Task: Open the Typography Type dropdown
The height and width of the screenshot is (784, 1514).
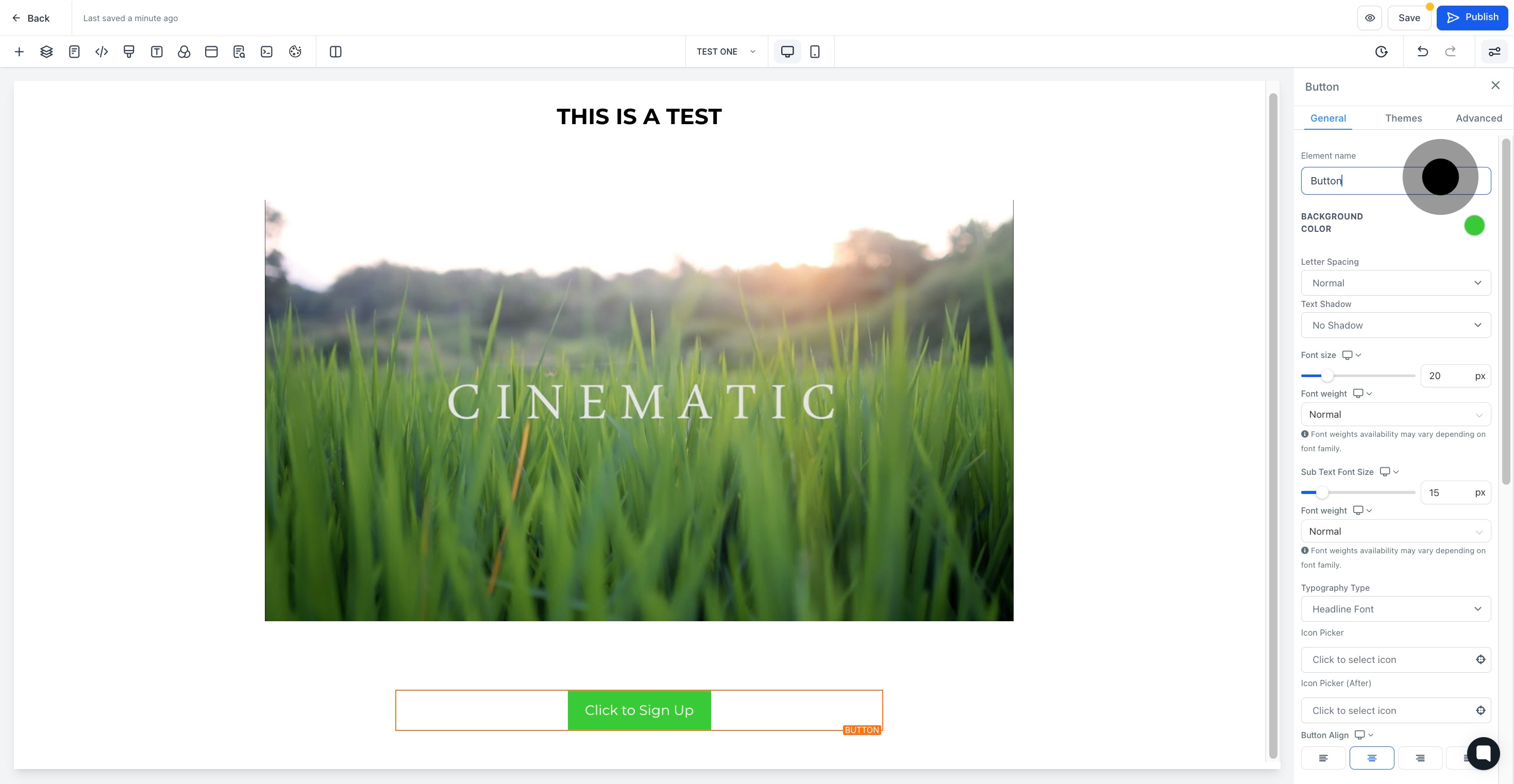Action: click(x=1395, y=609)
